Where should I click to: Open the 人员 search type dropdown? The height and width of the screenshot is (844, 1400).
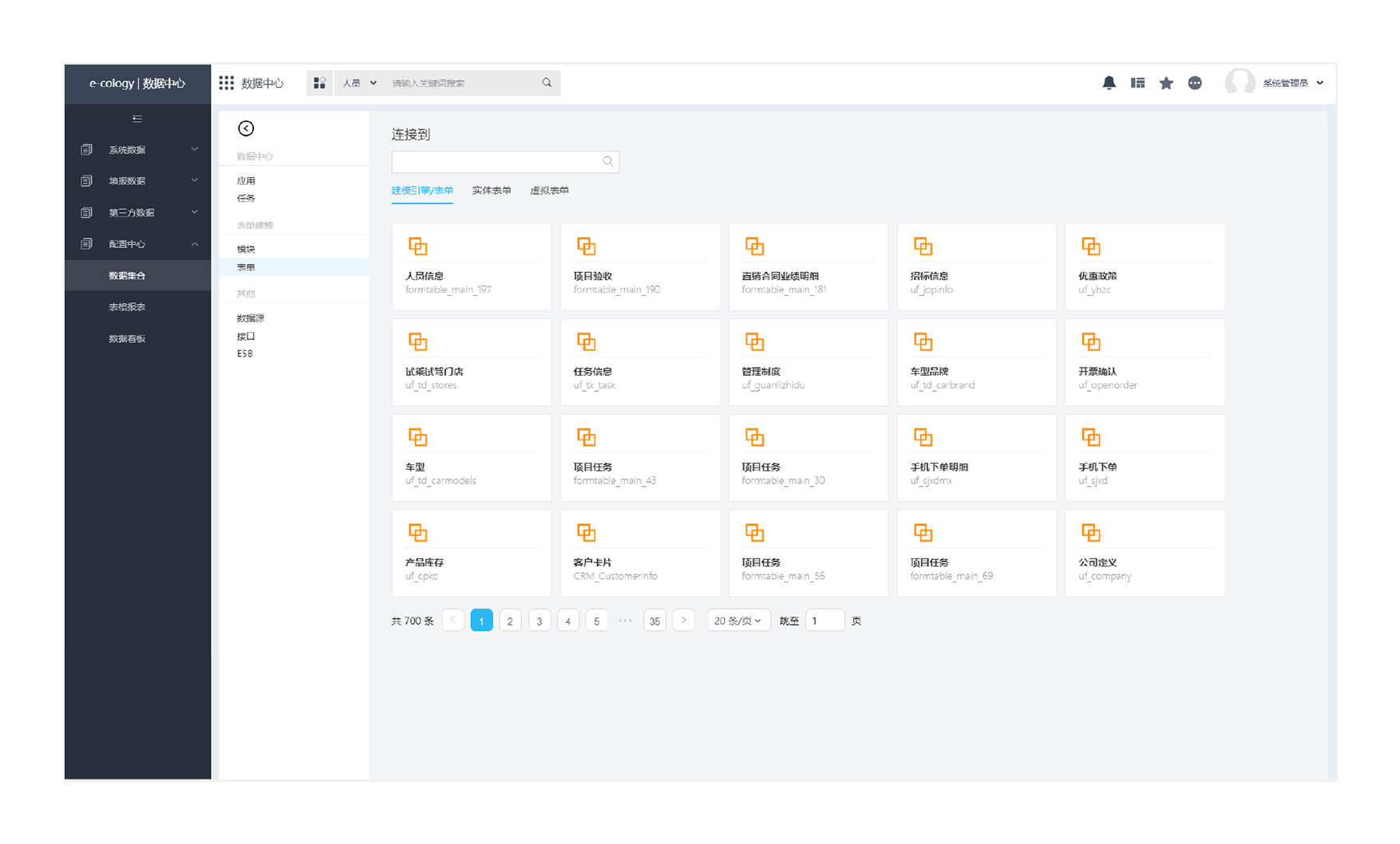click(x=359, y=83)
